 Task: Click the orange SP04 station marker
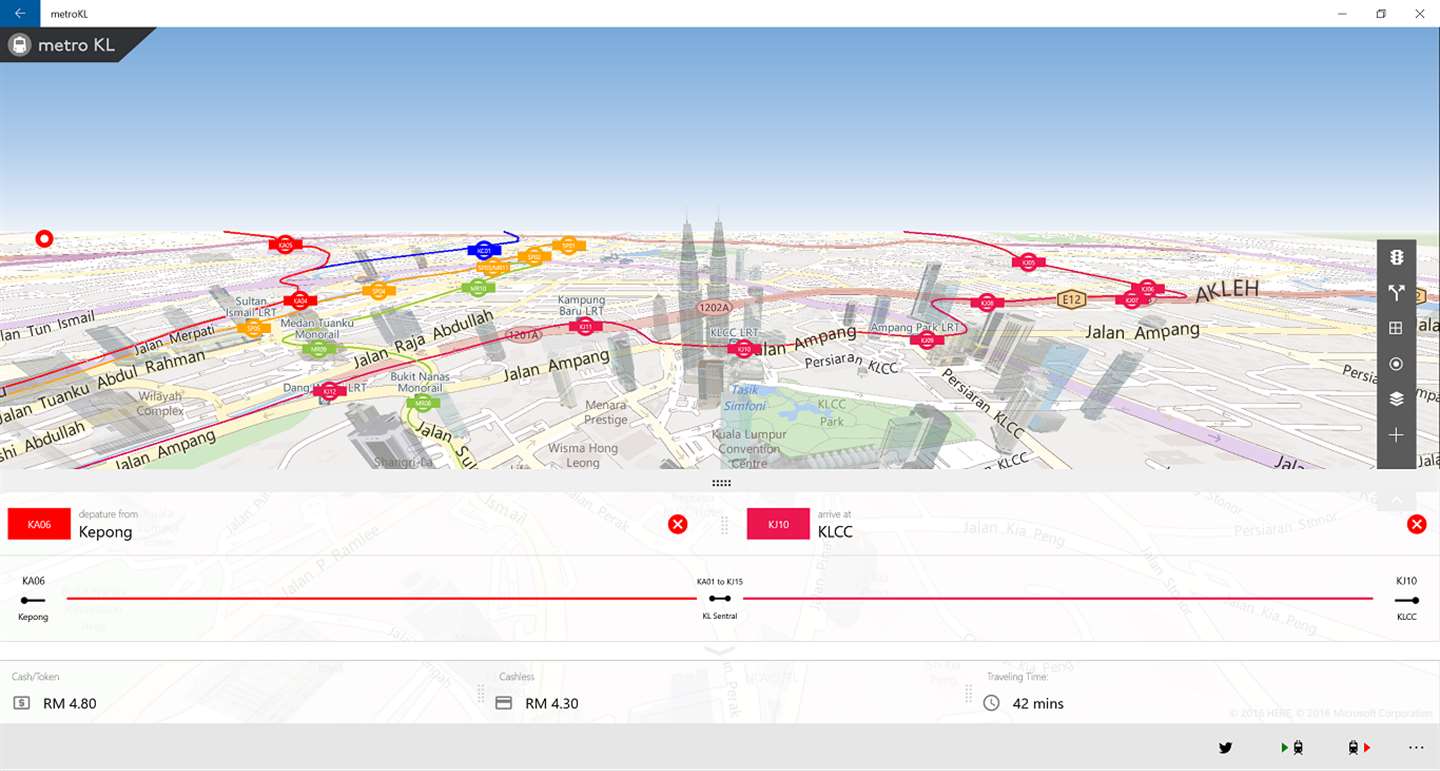[x=379, y=291]
